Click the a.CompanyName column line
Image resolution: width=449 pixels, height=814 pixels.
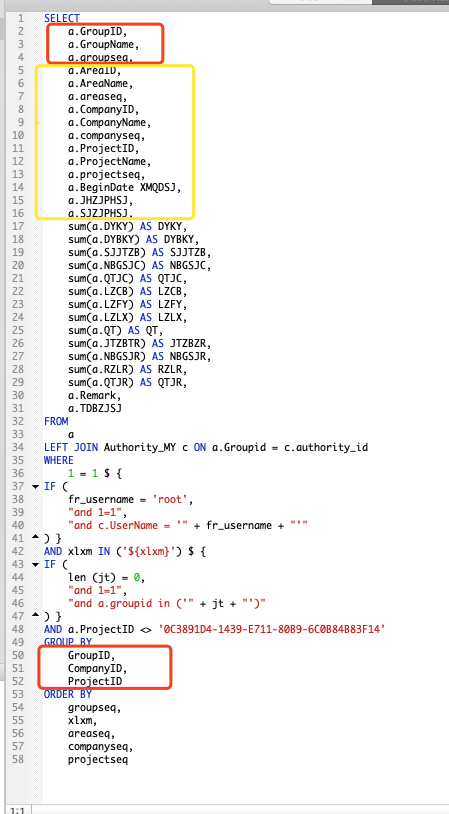click(110, 123)
